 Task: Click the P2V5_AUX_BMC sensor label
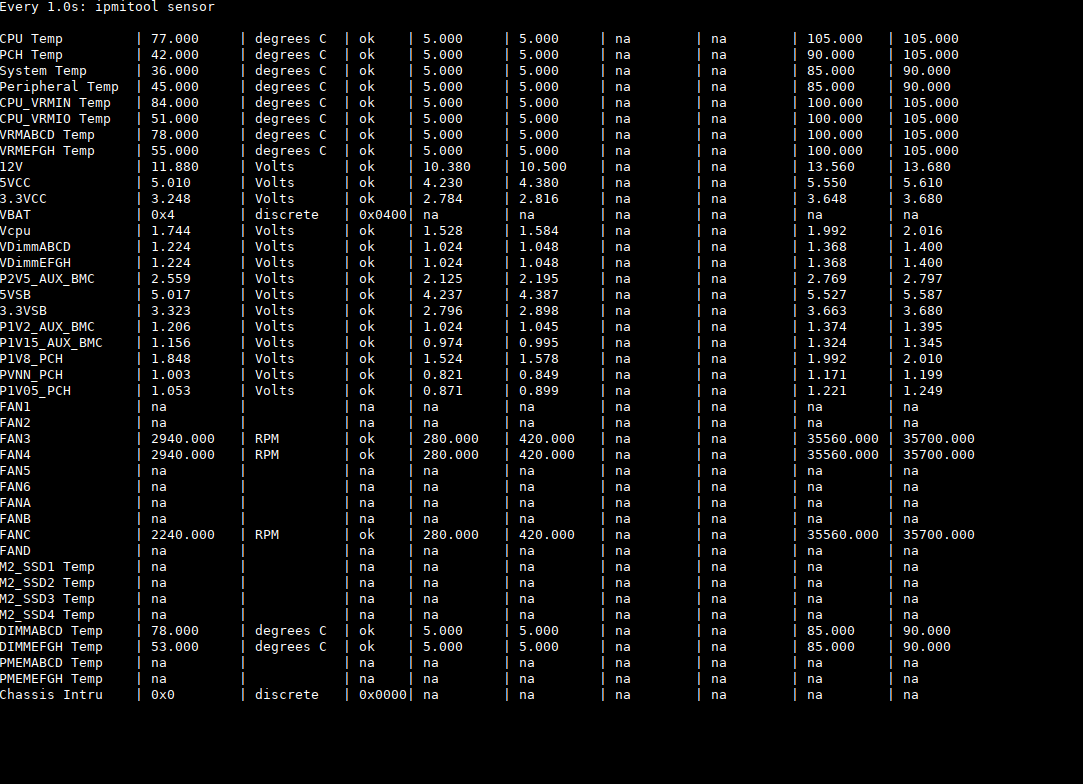tap(47, 279)
